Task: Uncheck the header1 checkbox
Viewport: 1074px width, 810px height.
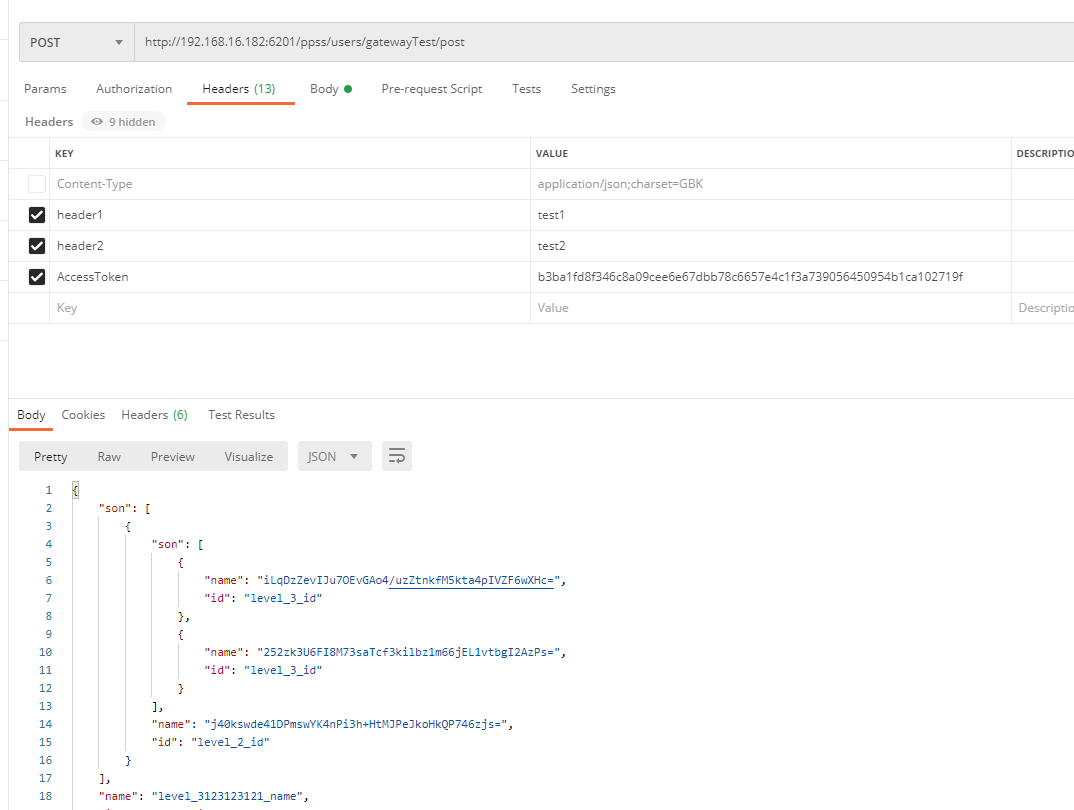Action: click(x=37, y=215)
